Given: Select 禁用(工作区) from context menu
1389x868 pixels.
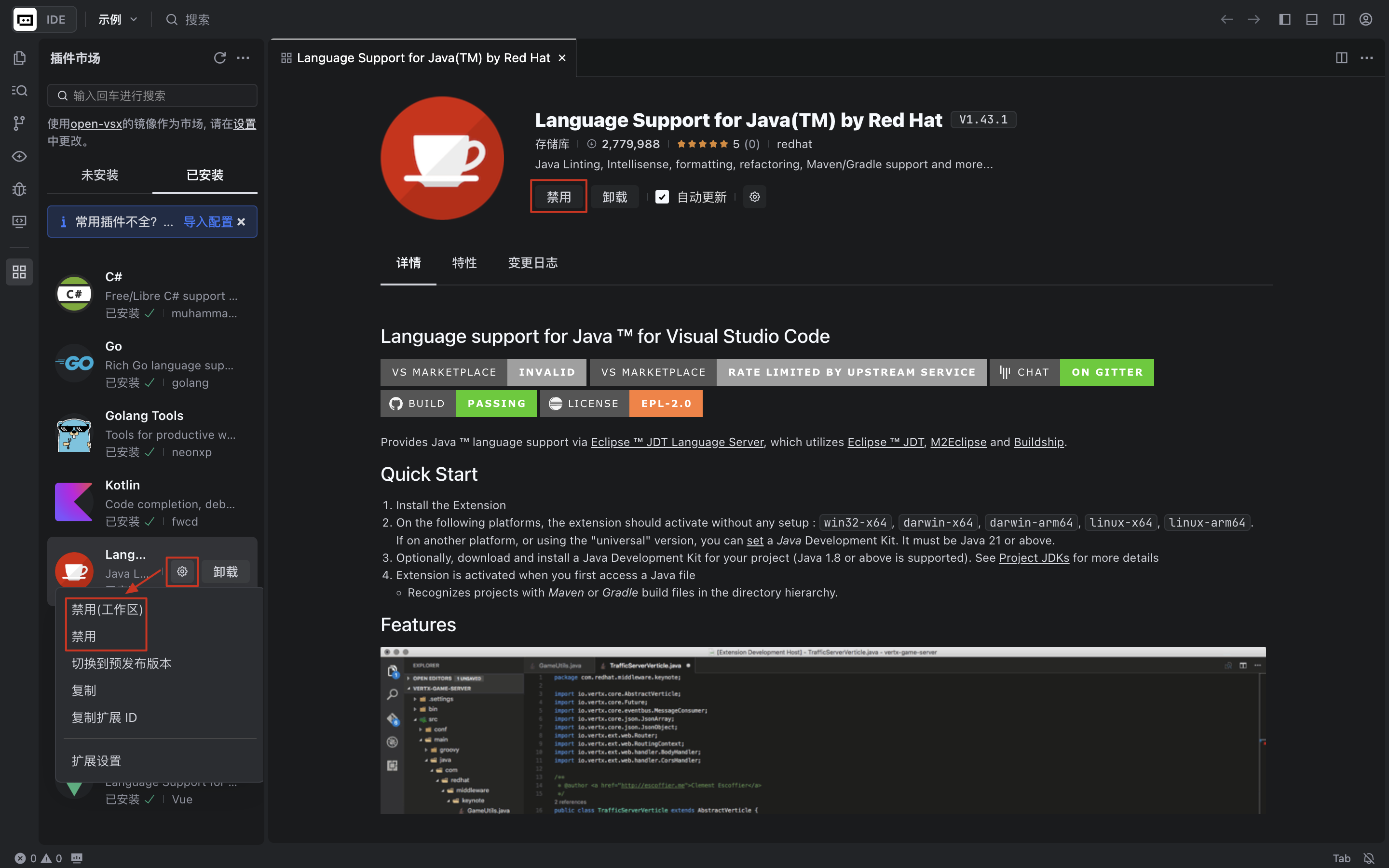Looking at the screenshot, I should coord(107,609).
